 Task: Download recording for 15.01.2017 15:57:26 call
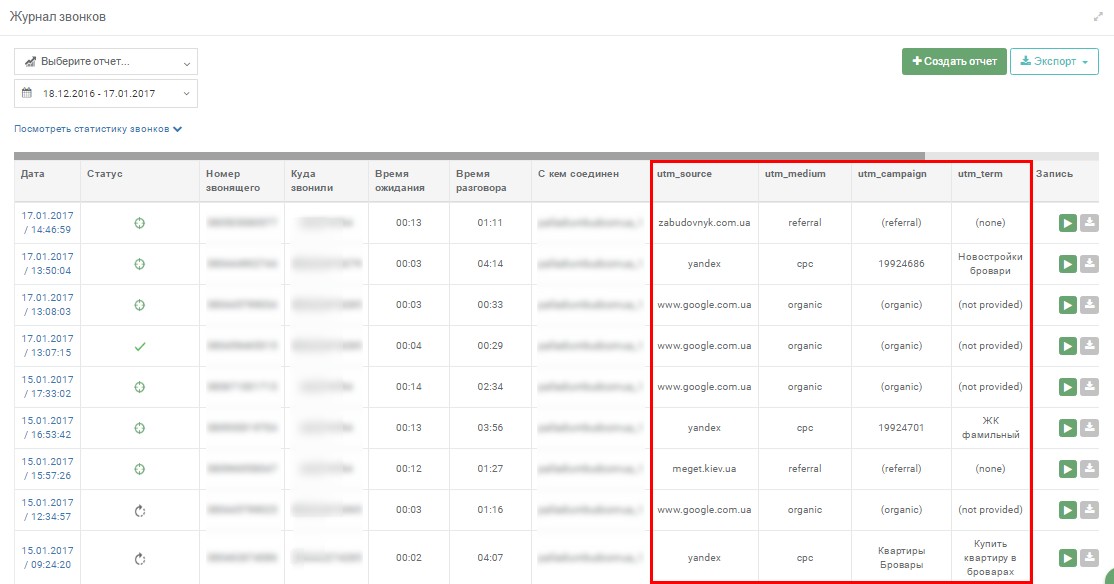pos(1089,469)
